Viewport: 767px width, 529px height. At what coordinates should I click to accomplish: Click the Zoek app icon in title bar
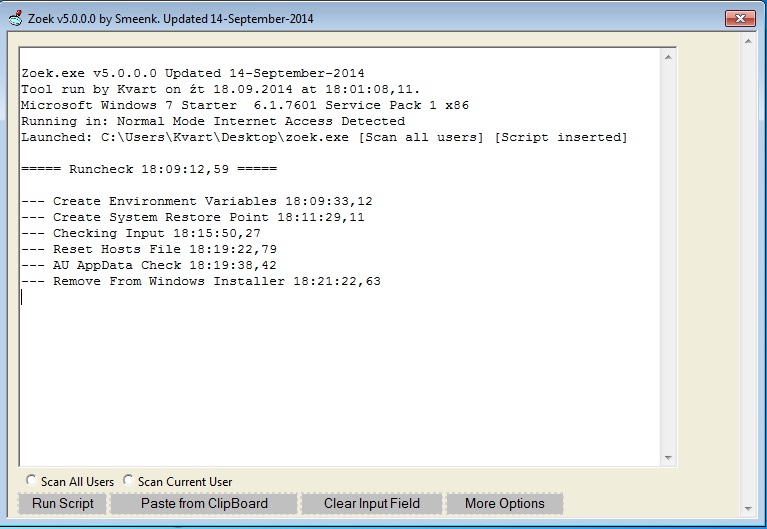(x=16, y=19)
